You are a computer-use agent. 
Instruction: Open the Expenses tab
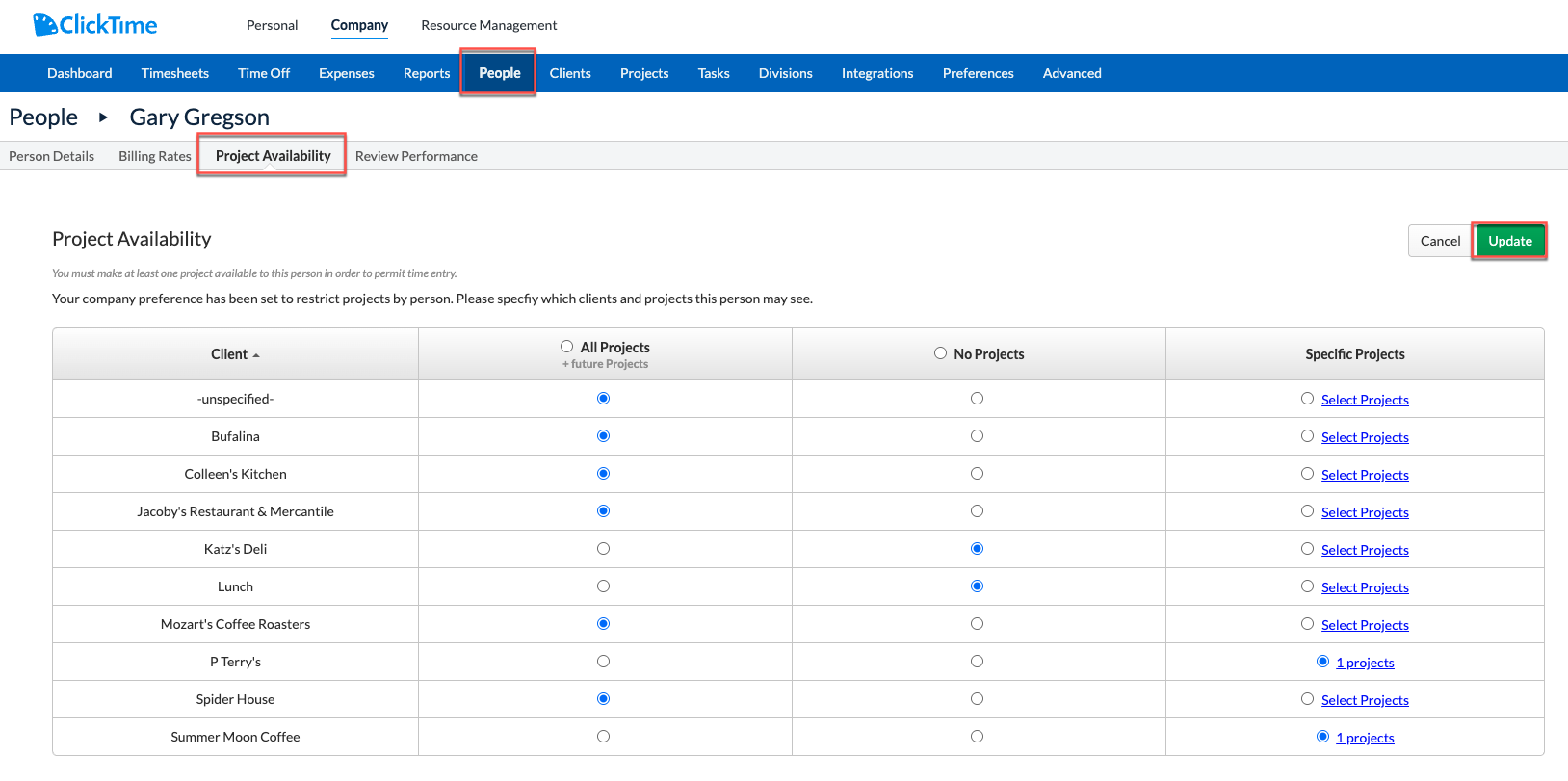347,73
